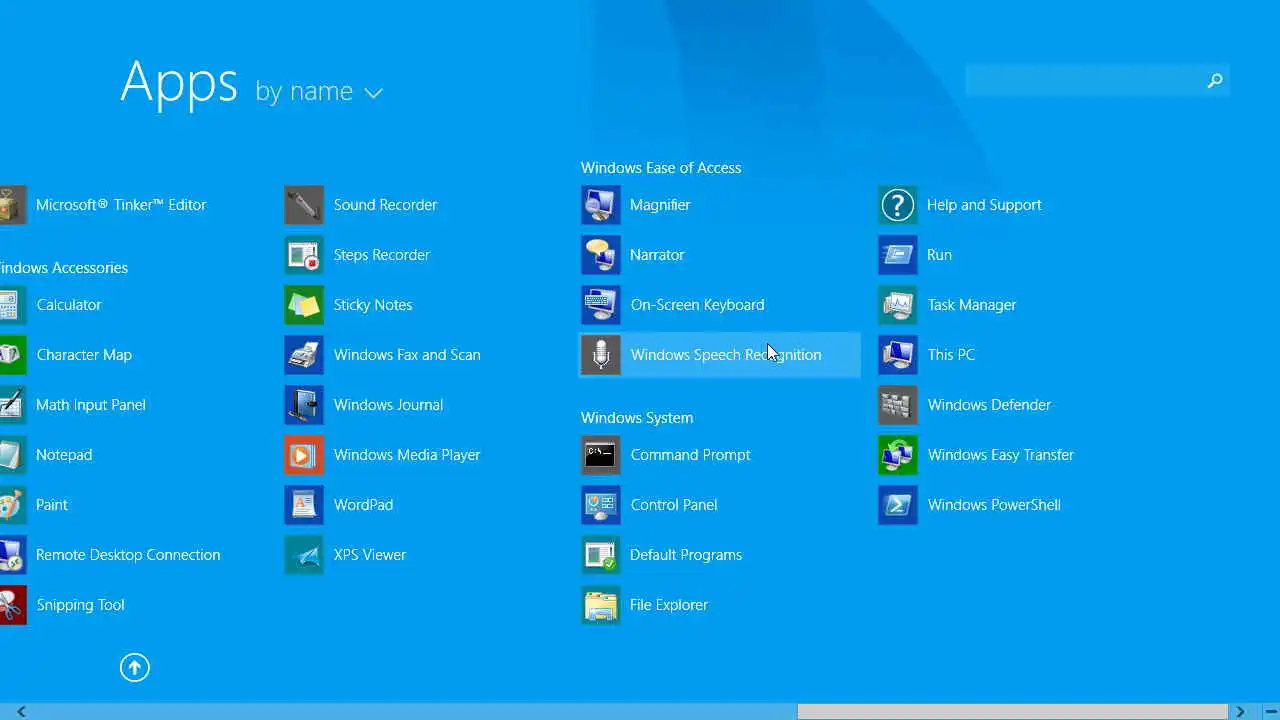
Task: Click Remote Desktop Connection label
Action: coord(128,555)
